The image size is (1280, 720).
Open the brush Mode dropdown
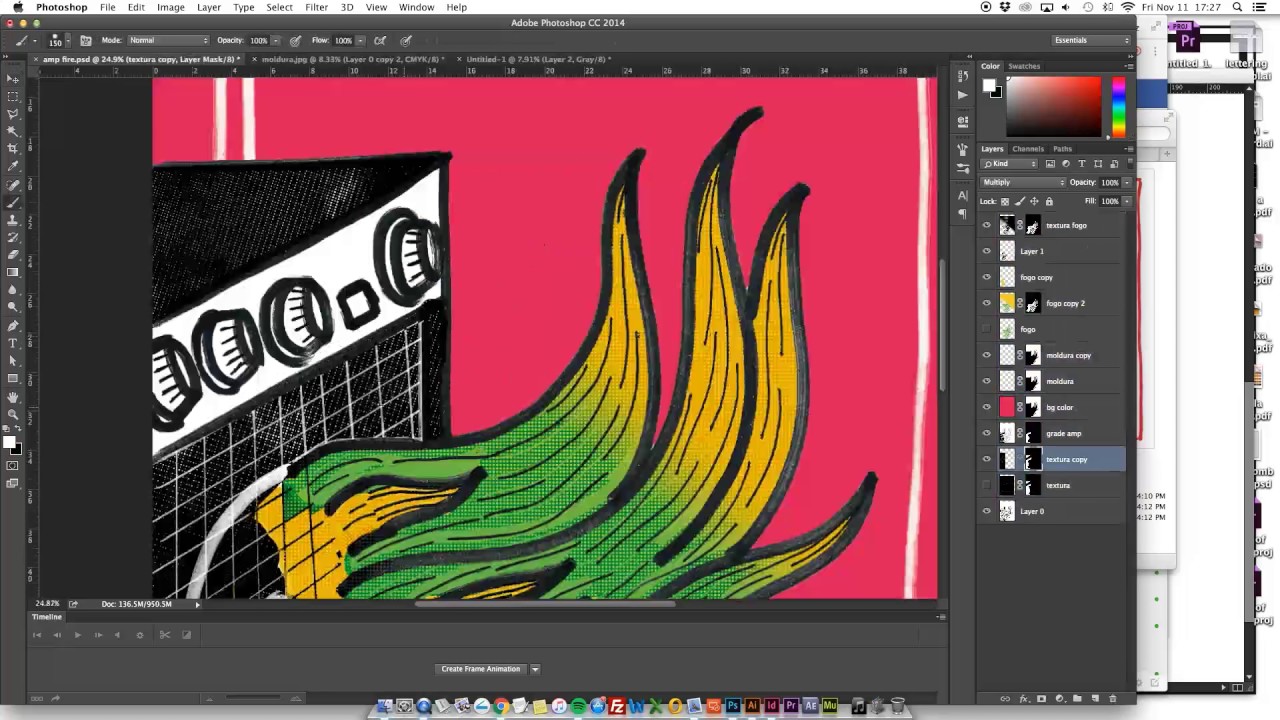168,40
